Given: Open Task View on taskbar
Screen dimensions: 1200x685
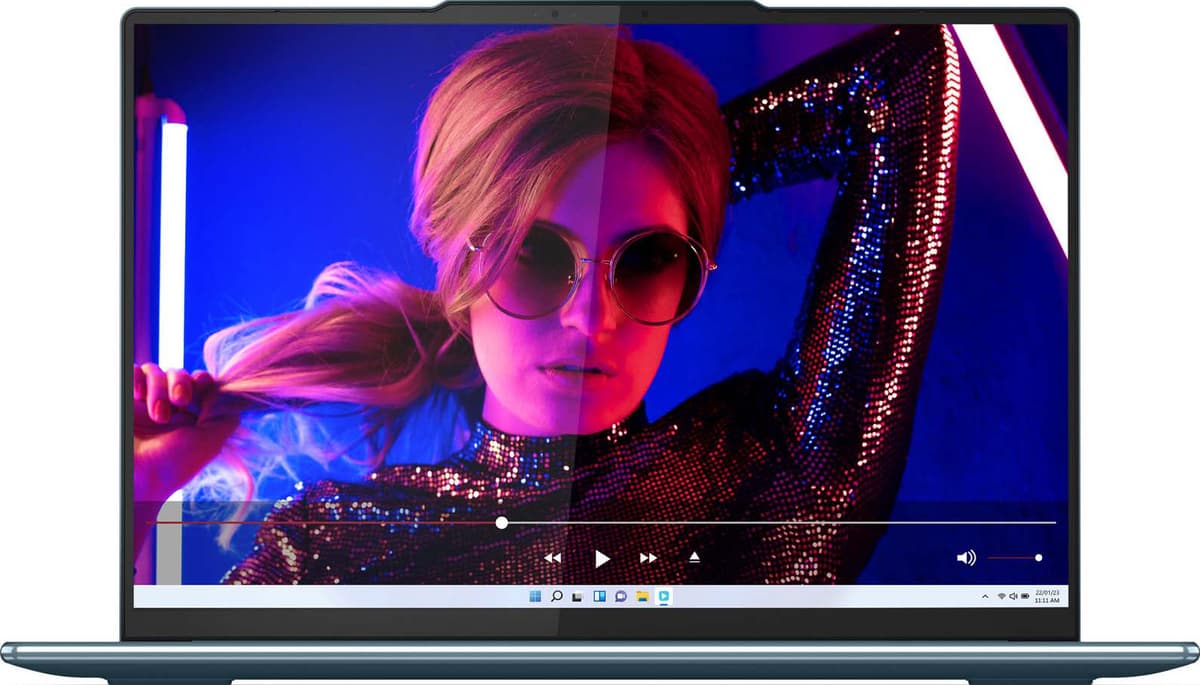Looking at the screenshot, I should 577,597.
